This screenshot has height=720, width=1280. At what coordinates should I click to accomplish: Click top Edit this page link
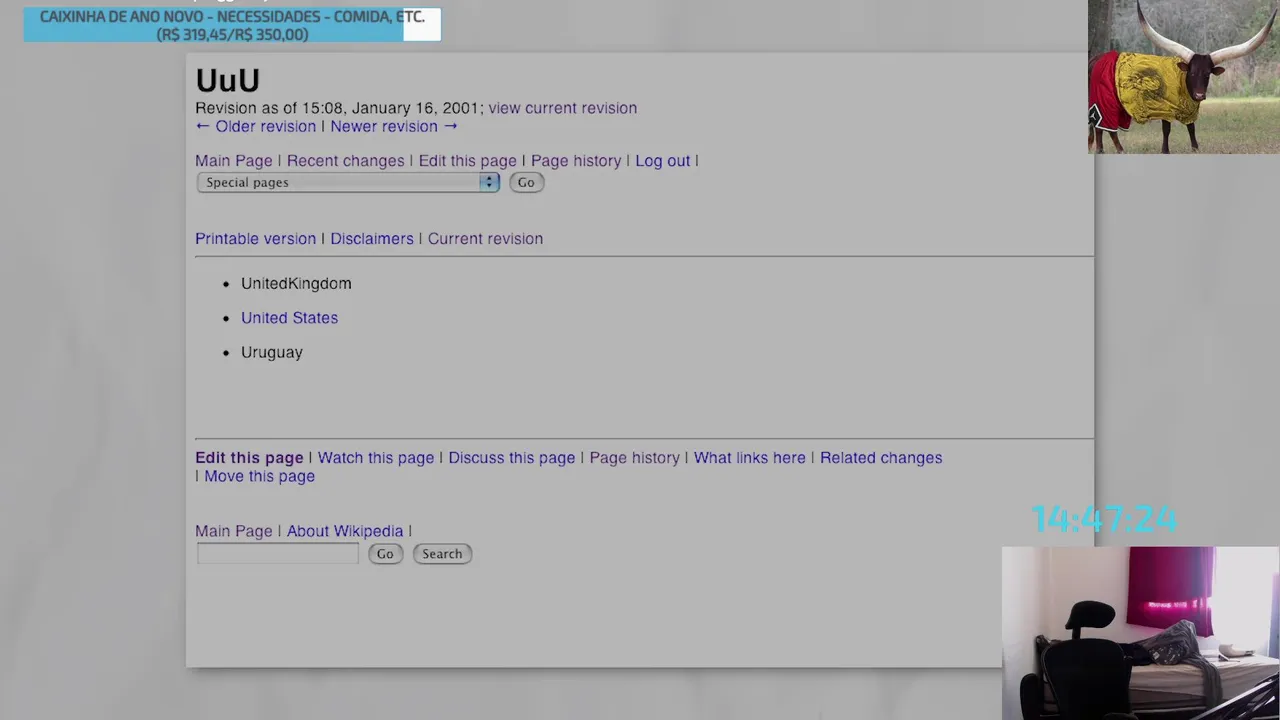pyautogui.click(x=467, y=160)
